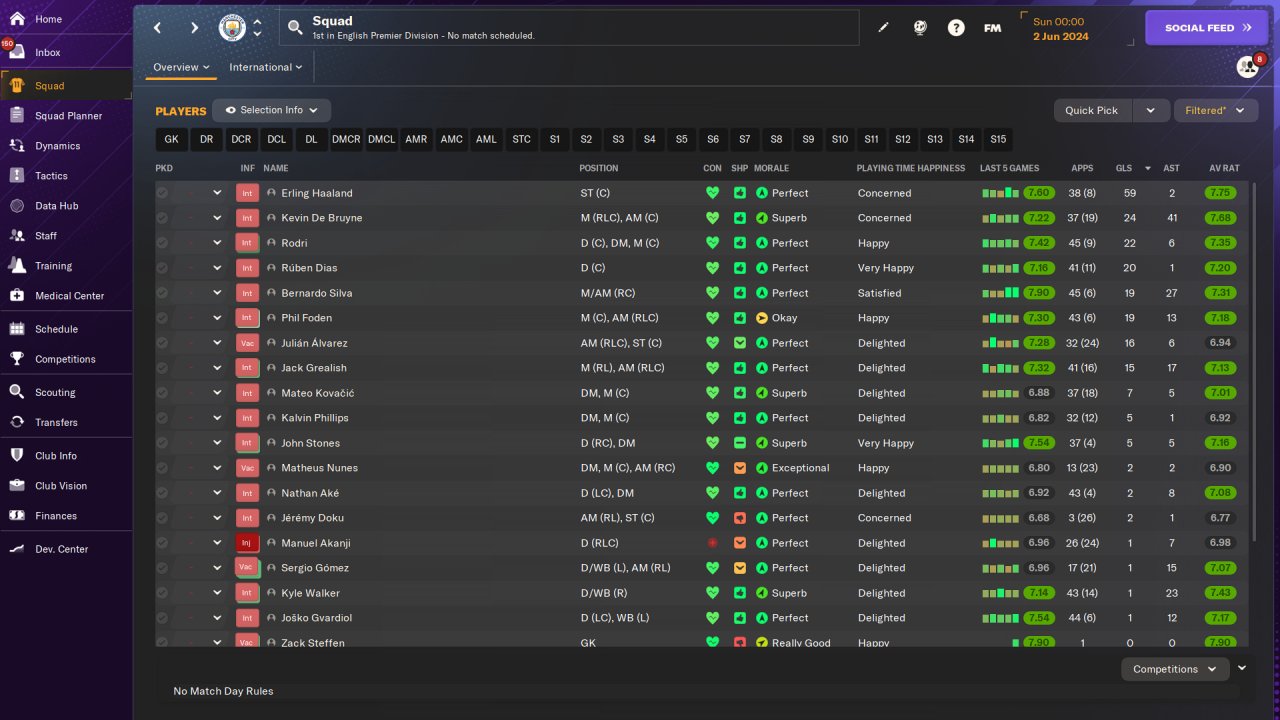Toggle the picked circle for Bernardo Silva

[x=162, y=293]
